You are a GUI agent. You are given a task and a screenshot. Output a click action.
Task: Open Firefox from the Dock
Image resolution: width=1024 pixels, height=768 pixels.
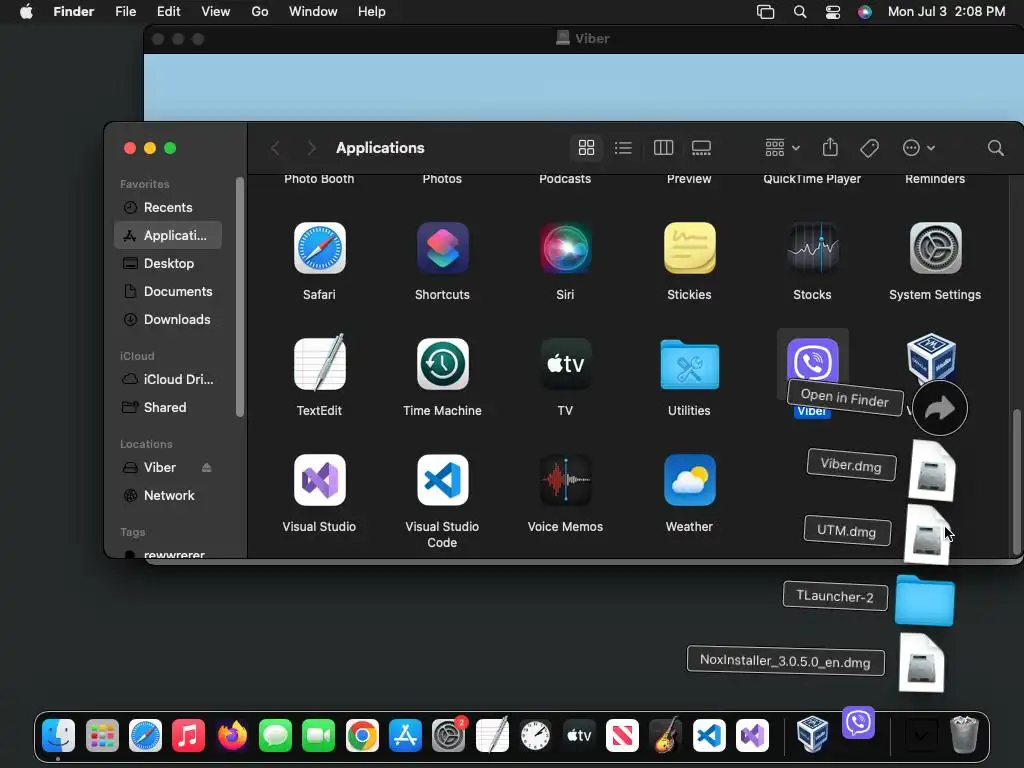(x=232, y=736)
